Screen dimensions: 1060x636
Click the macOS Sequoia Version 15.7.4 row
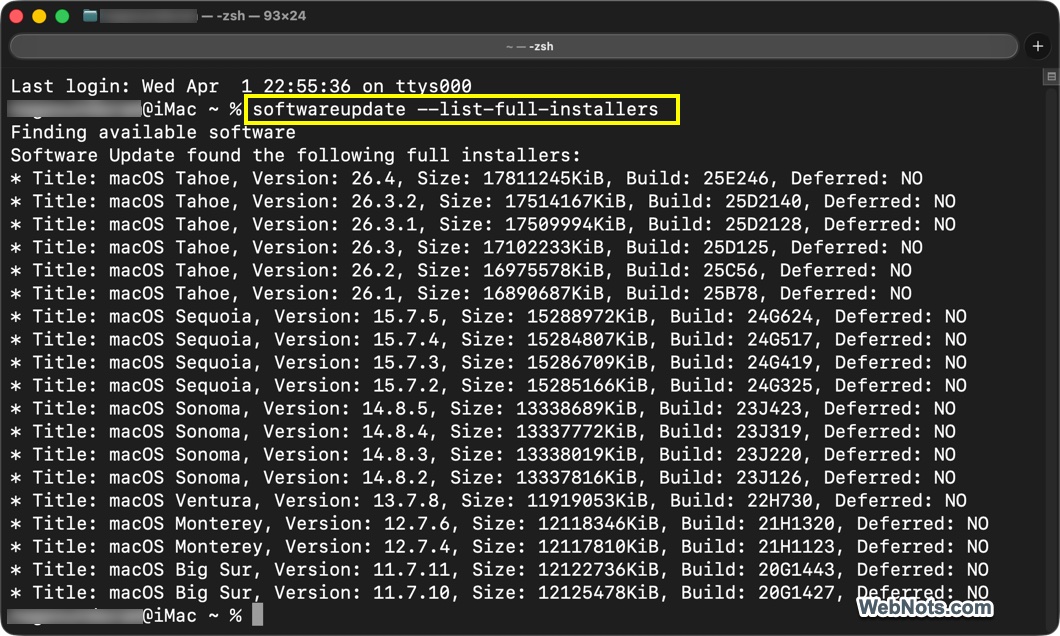[488, 339]
